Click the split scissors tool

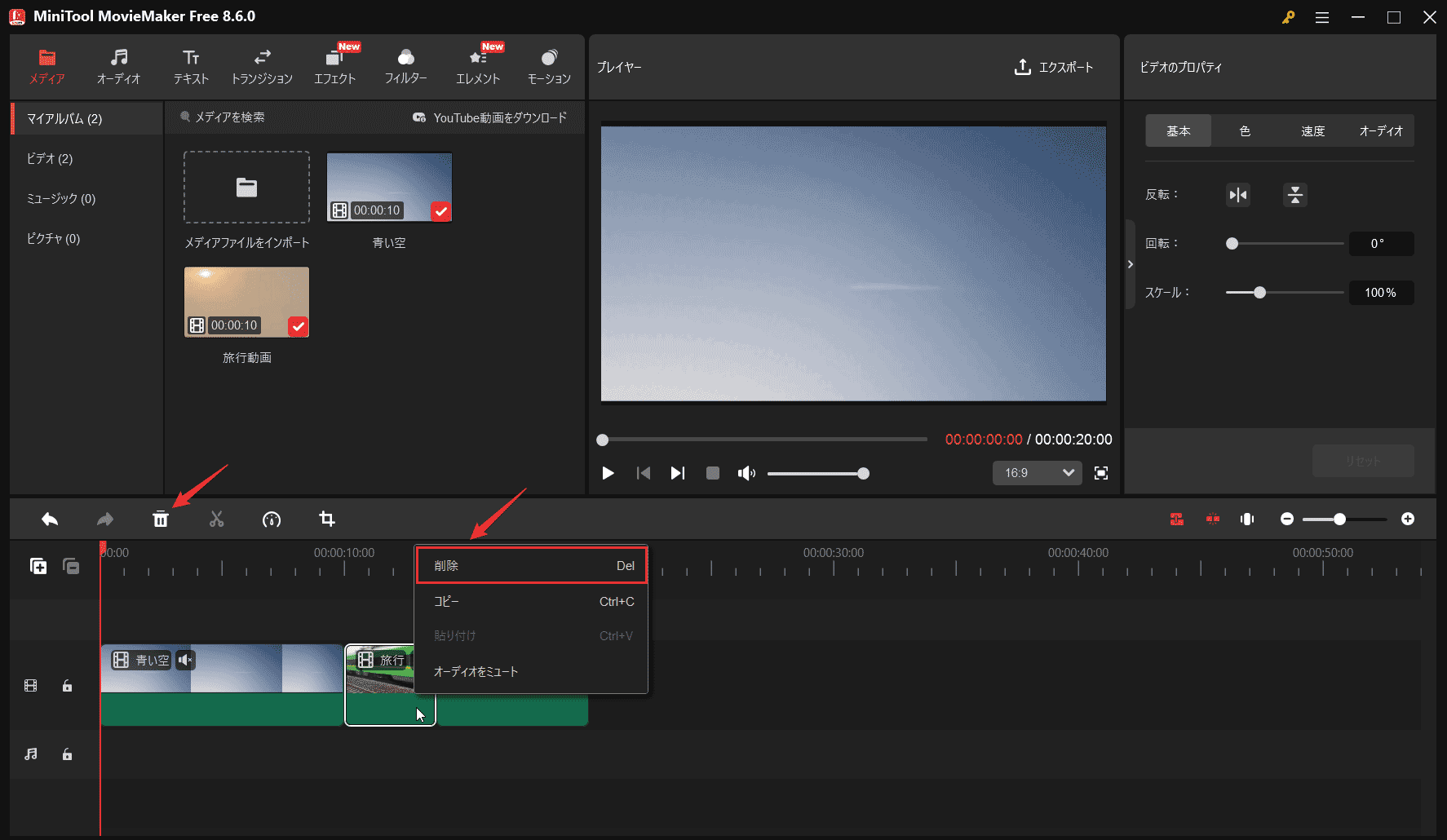(x=216, y=519)
